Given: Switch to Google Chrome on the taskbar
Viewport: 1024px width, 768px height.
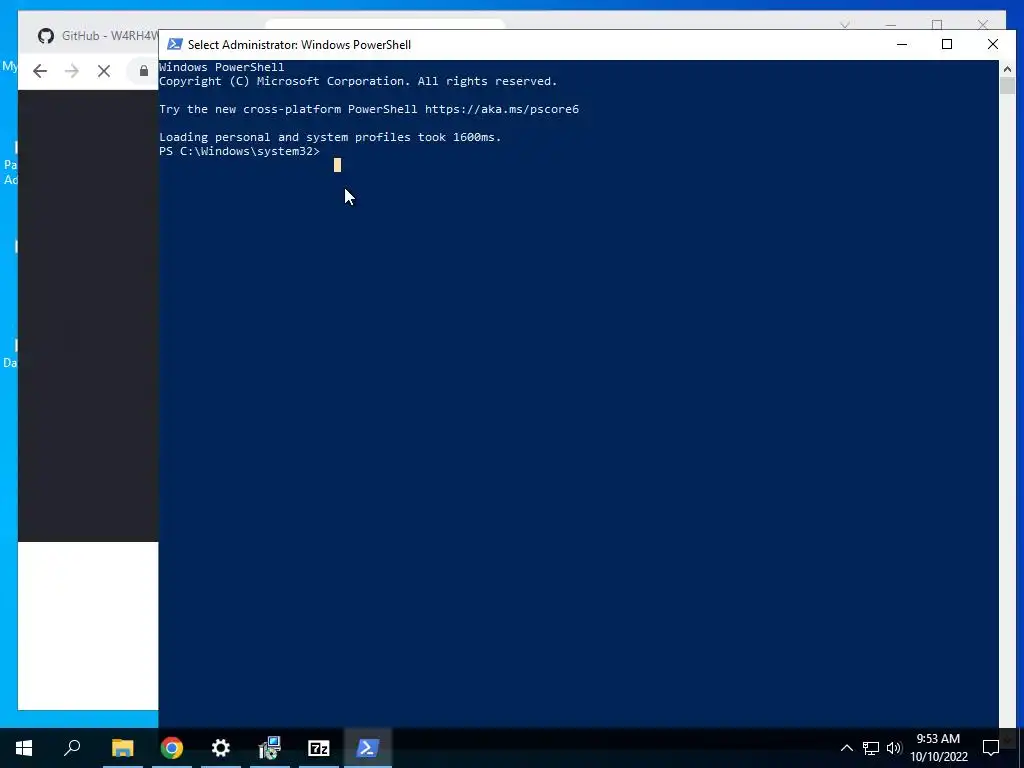Looking at the screenshot, I should 172,748.
